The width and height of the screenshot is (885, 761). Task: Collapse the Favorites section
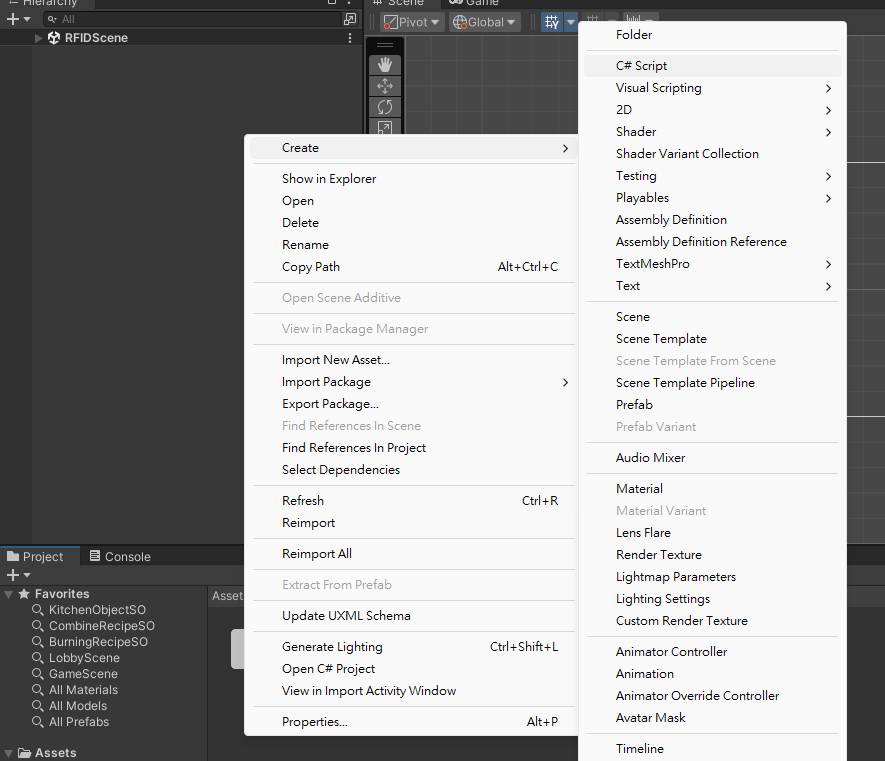click(8, 594)
